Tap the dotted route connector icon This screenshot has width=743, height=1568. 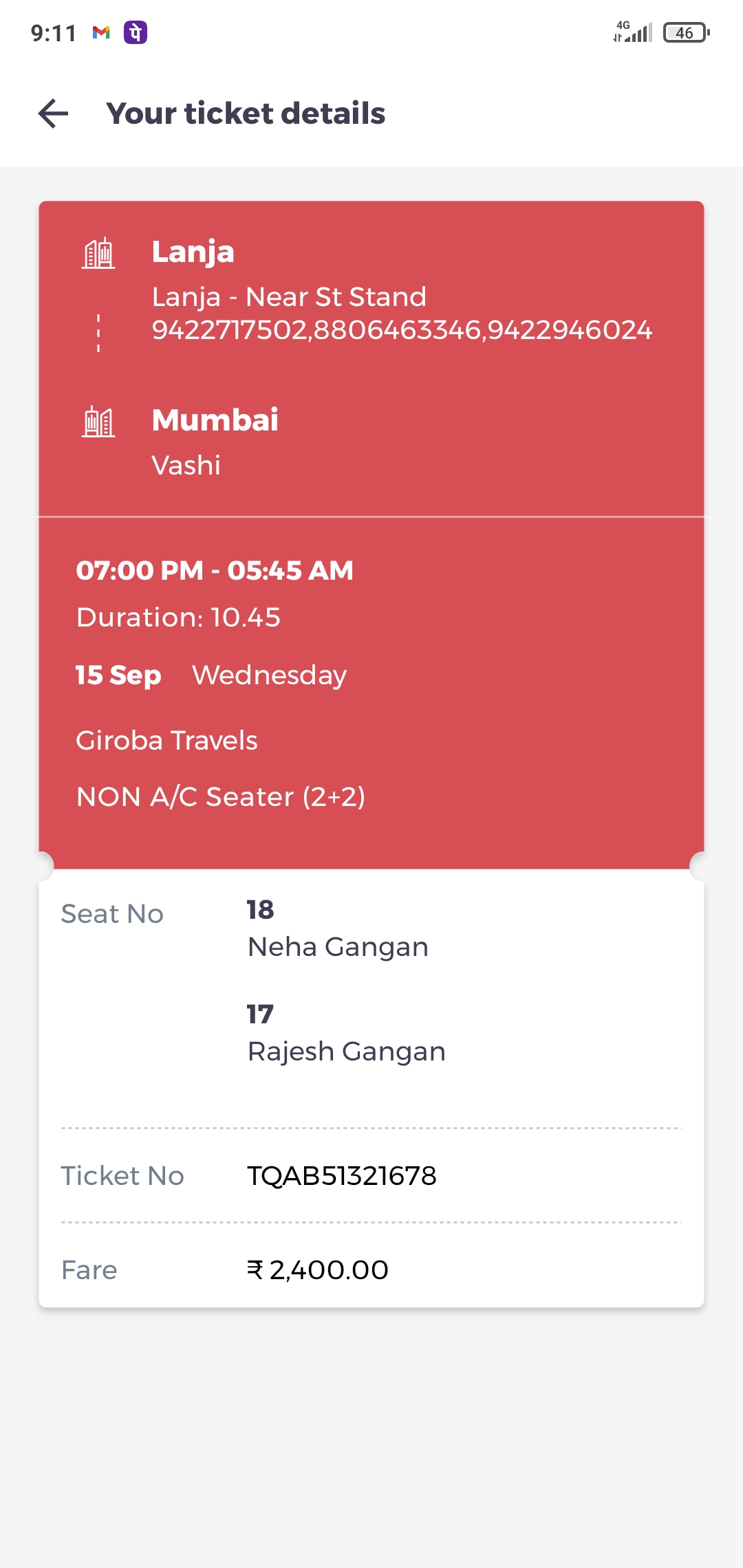[x=98, y=334]
